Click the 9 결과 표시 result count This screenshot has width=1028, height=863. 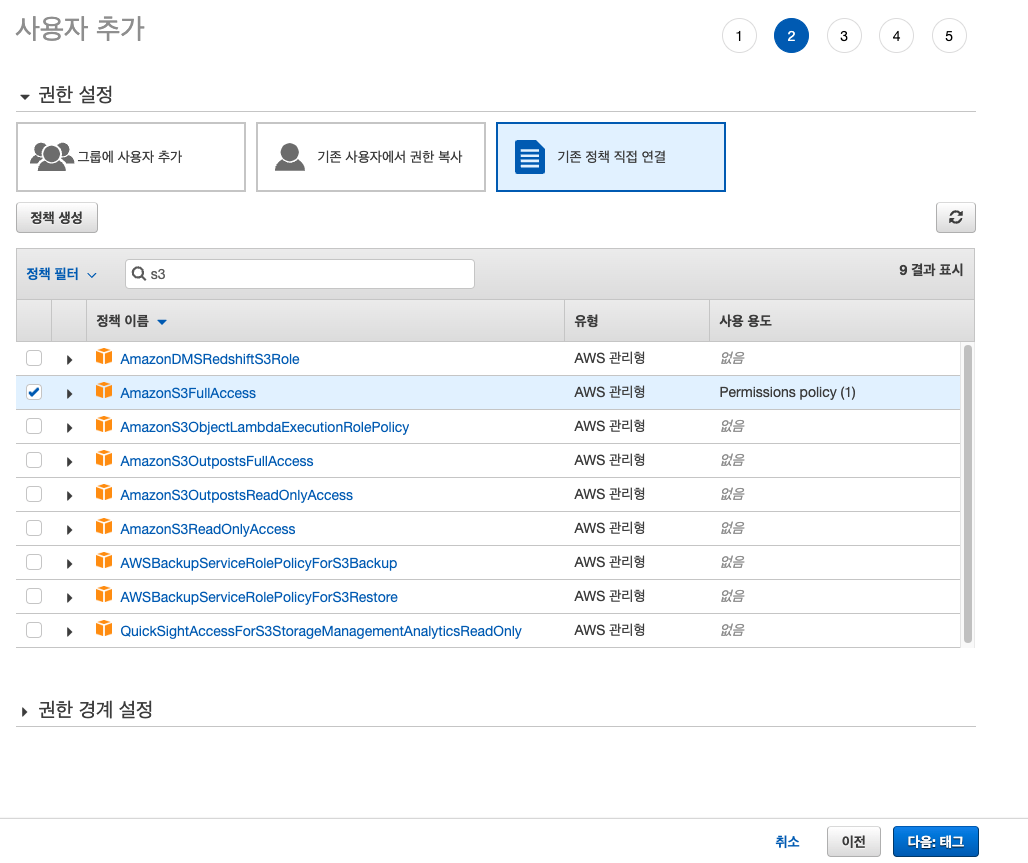(931, 270)
